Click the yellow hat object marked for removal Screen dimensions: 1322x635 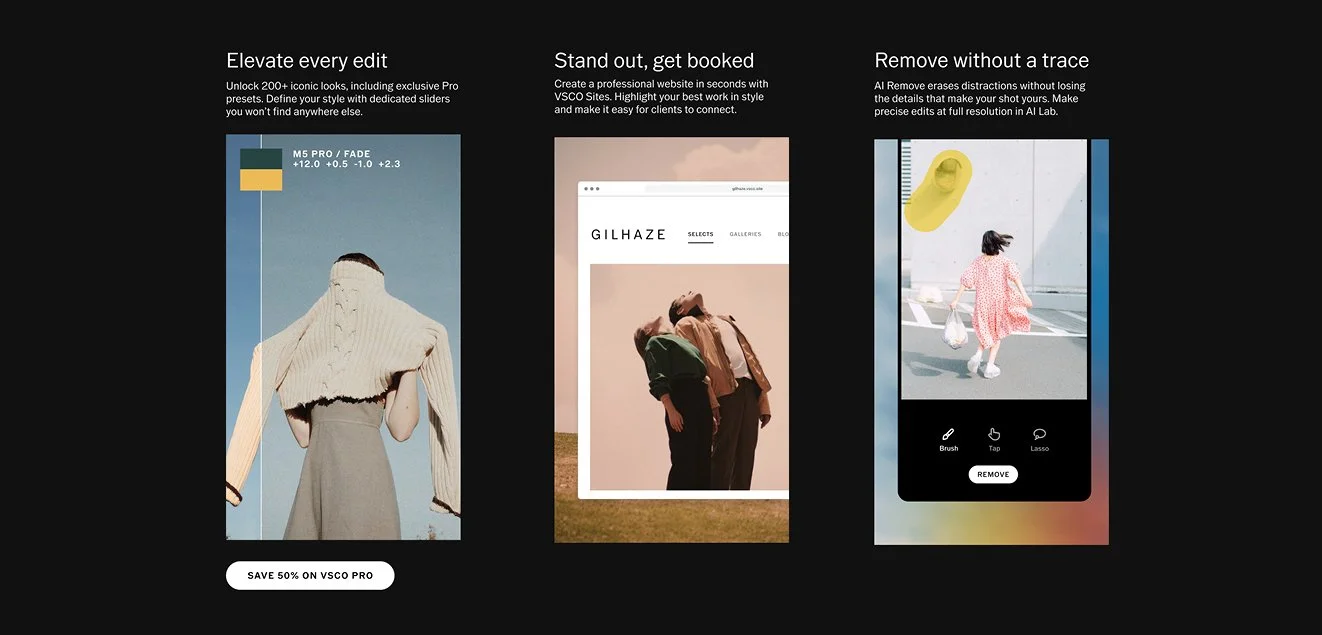[x=938, y=185]
